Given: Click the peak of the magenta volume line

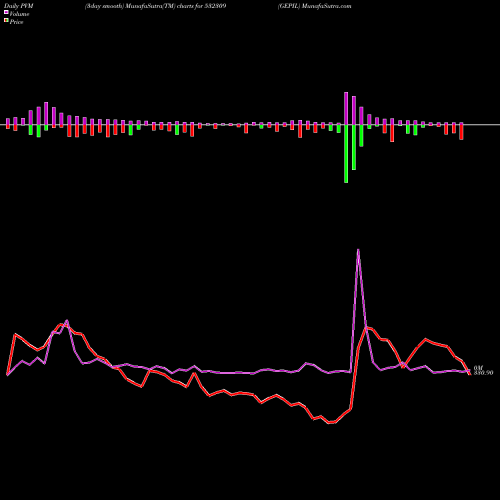Looking at the screenshot, I should 358,250.
